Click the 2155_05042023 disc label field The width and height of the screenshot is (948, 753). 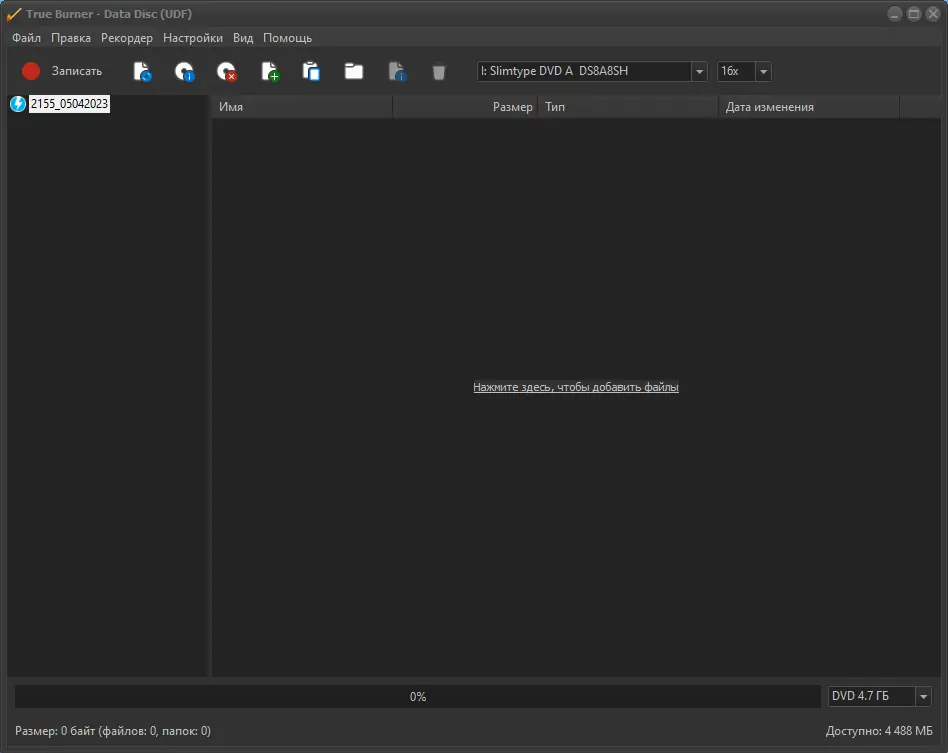pyautogui.click(x=70, y=104)
